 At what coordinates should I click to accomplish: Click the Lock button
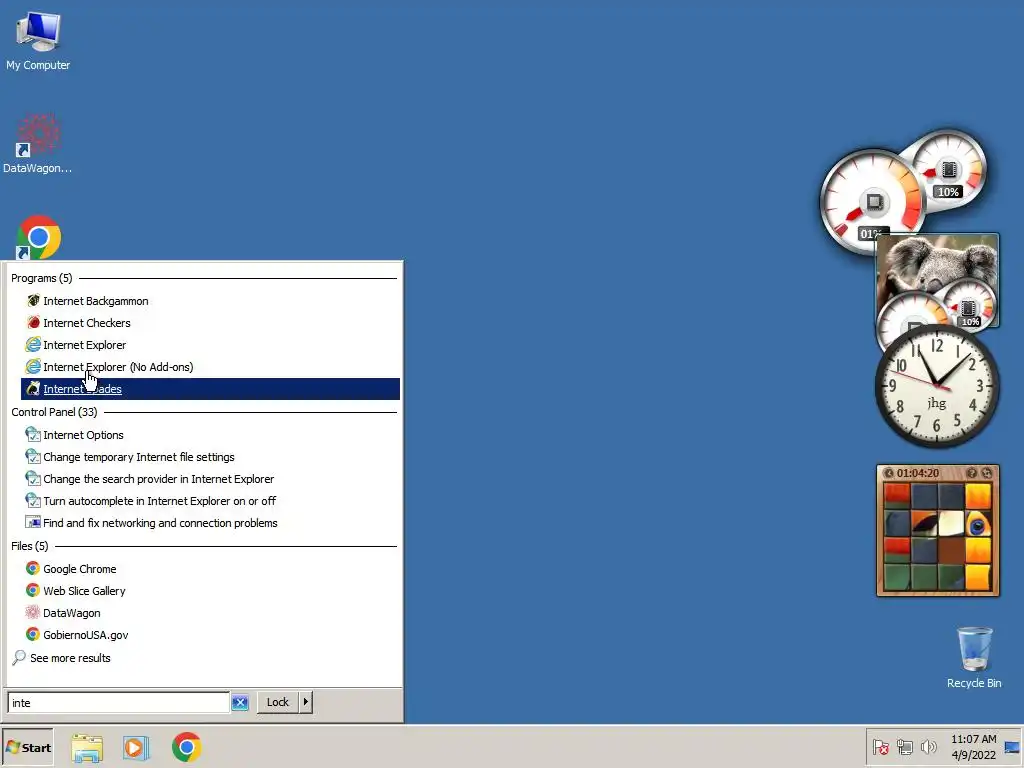(x=278, y=702)
